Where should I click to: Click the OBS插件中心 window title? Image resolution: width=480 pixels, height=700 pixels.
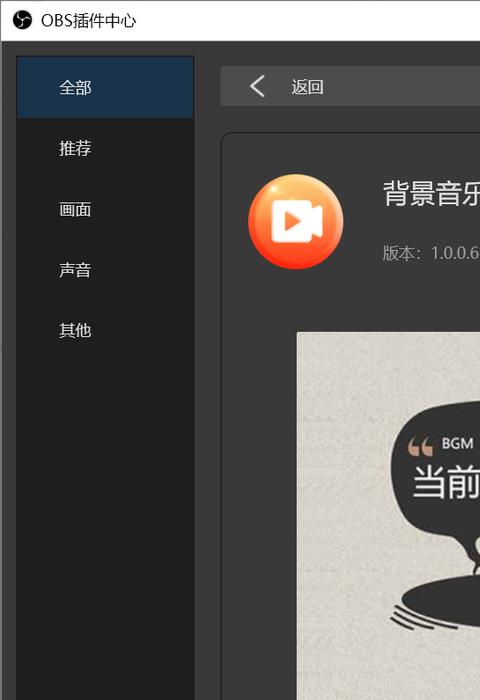pos(88,21)
